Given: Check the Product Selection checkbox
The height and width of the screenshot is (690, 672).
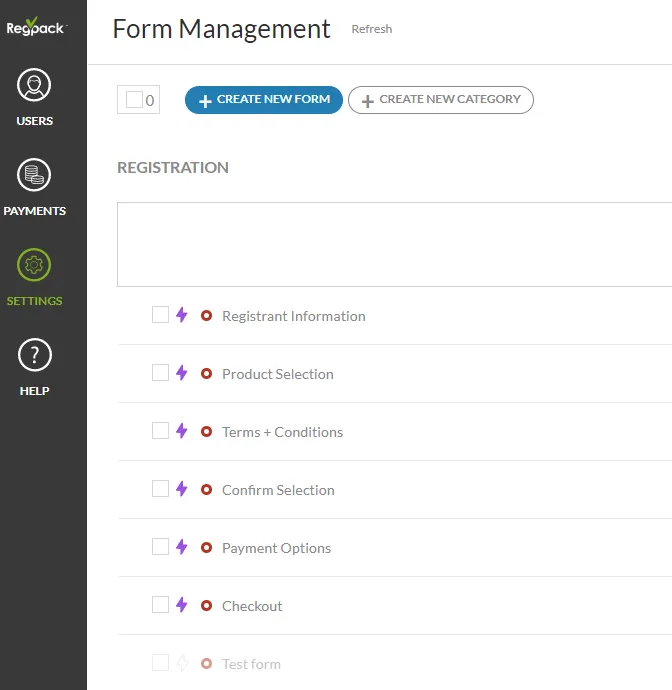Looking at the screenshot, I should click(x=160, y=373).
